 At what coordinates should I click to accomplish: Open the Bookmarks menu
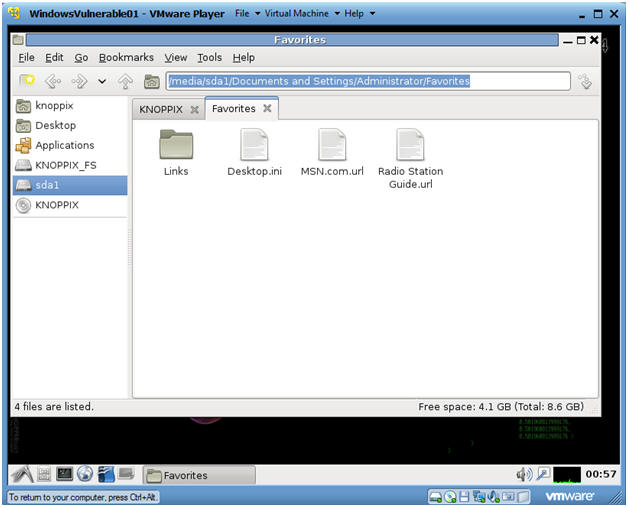(126, 58)
